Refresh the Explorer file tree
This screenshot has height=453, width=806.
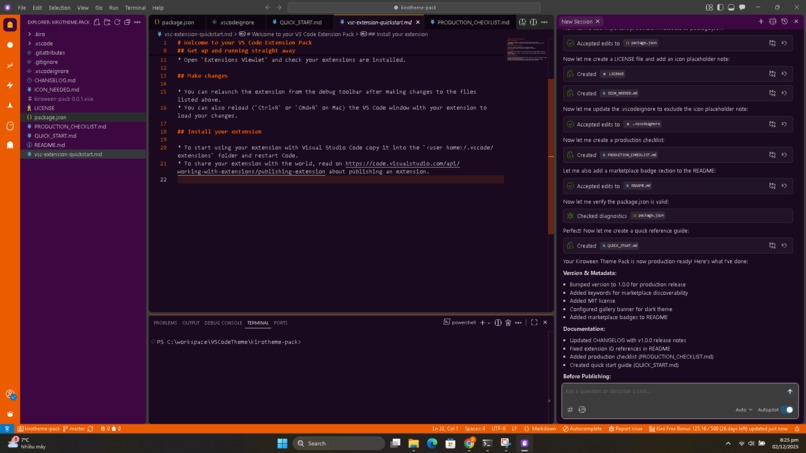pyautogui.click(x=117, y=22)
